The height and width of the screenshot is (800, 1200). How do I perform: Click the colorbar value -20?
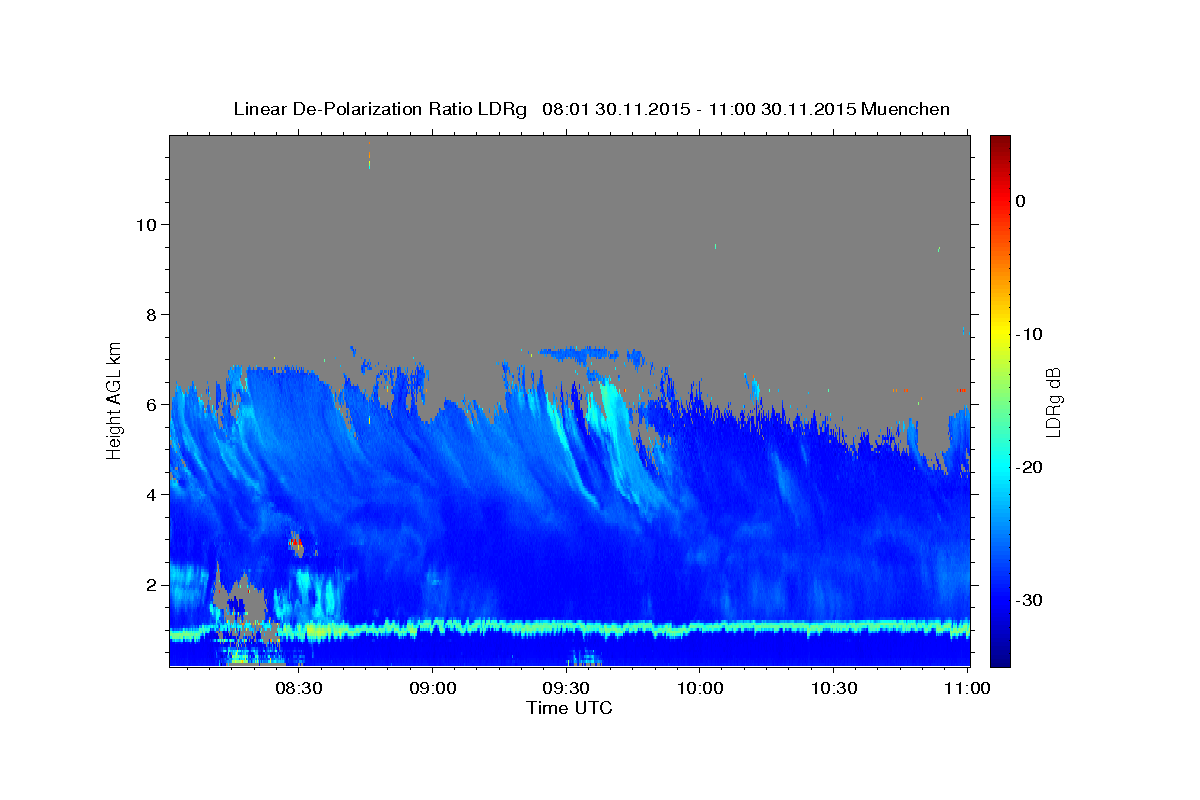click(x=1029, y=467)
